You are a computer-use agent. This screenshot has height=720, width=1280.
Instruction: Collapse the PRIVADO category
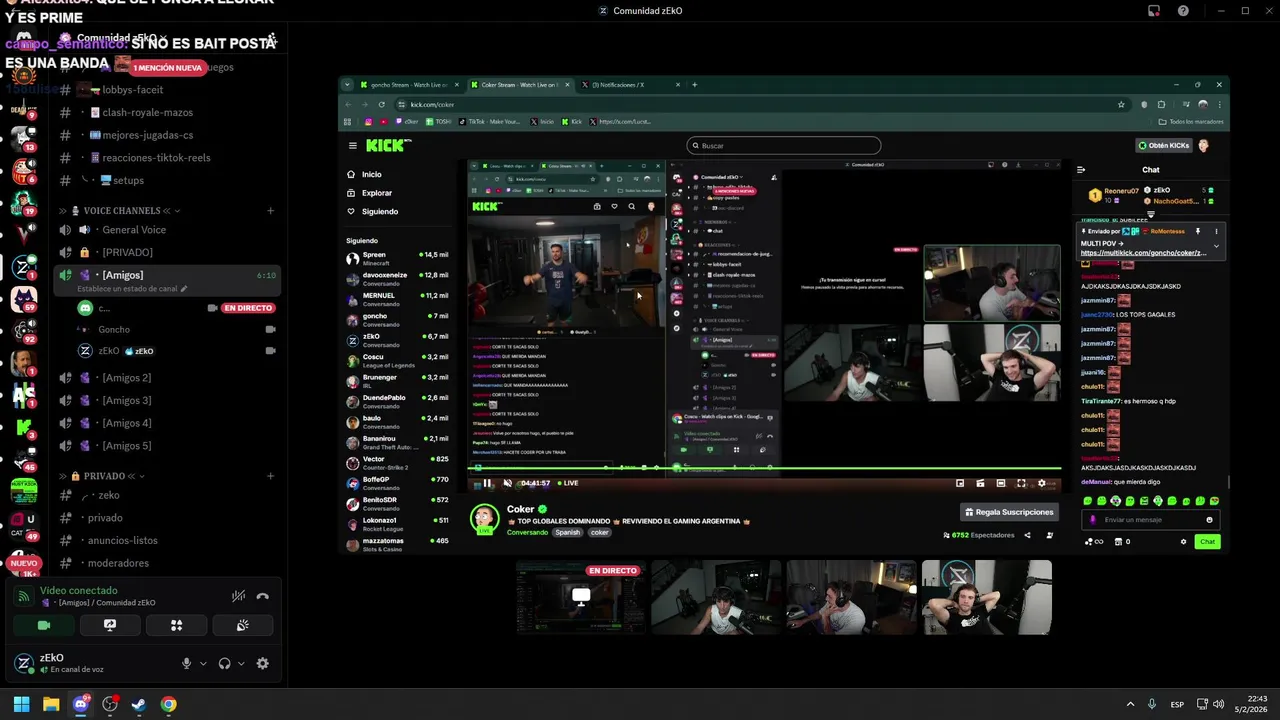coord(102,476)
